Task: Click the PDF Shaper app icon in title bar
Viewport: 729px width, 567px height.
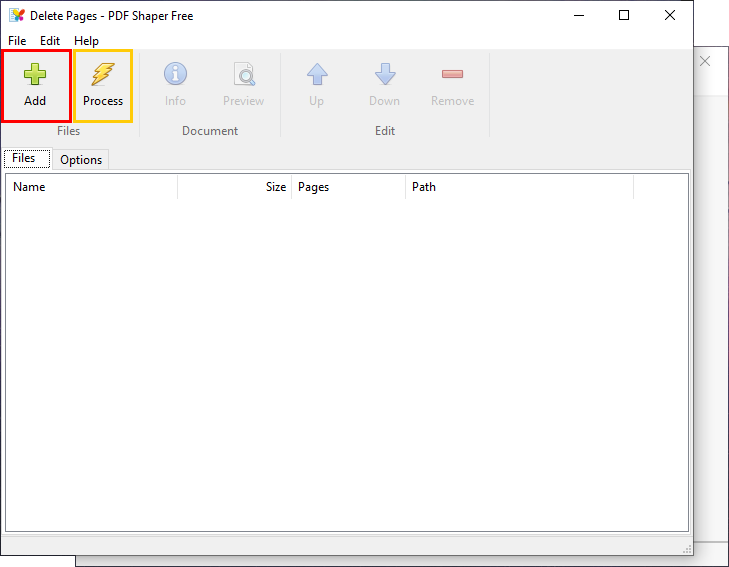Action: 17,15
